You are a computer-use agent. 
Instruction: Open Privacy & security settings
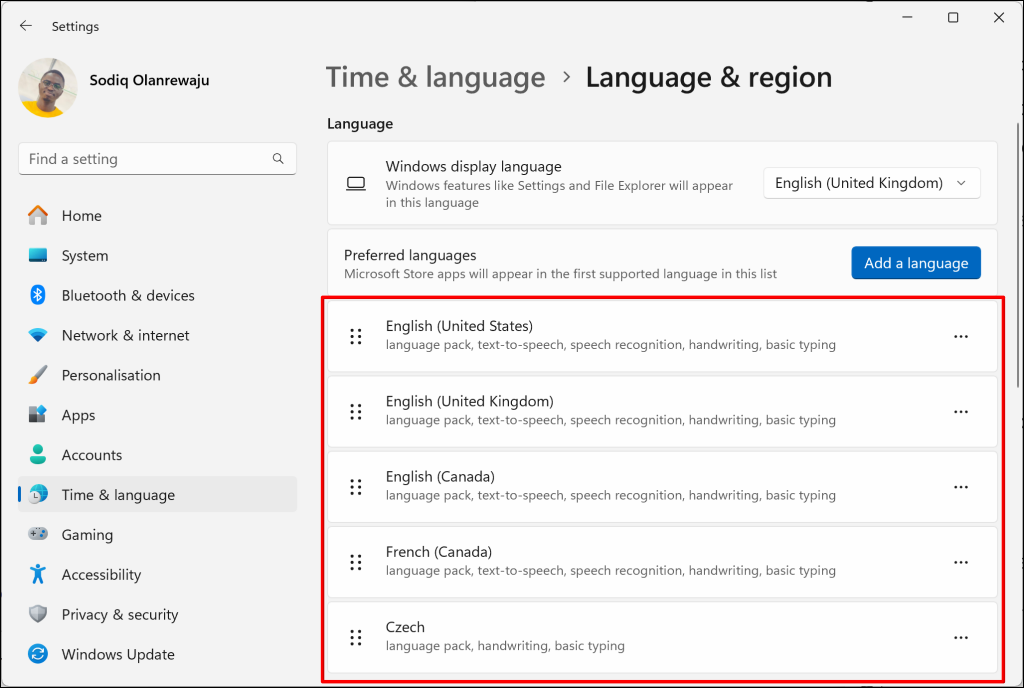click(157, 614)
